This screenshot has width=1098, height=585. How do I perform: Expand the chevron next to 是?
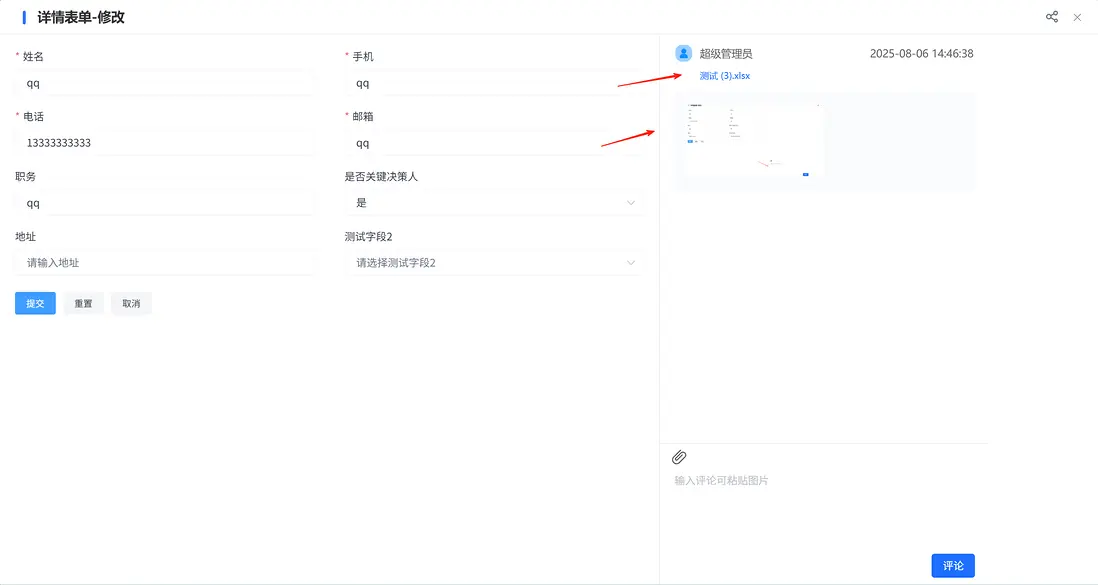coord(630,202)
